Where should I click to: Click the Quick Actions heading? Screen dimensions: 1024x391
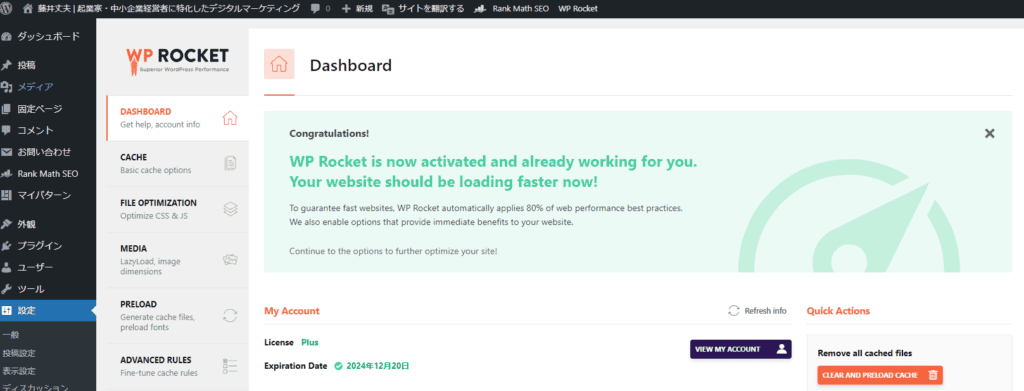click(x=838, y=311)
